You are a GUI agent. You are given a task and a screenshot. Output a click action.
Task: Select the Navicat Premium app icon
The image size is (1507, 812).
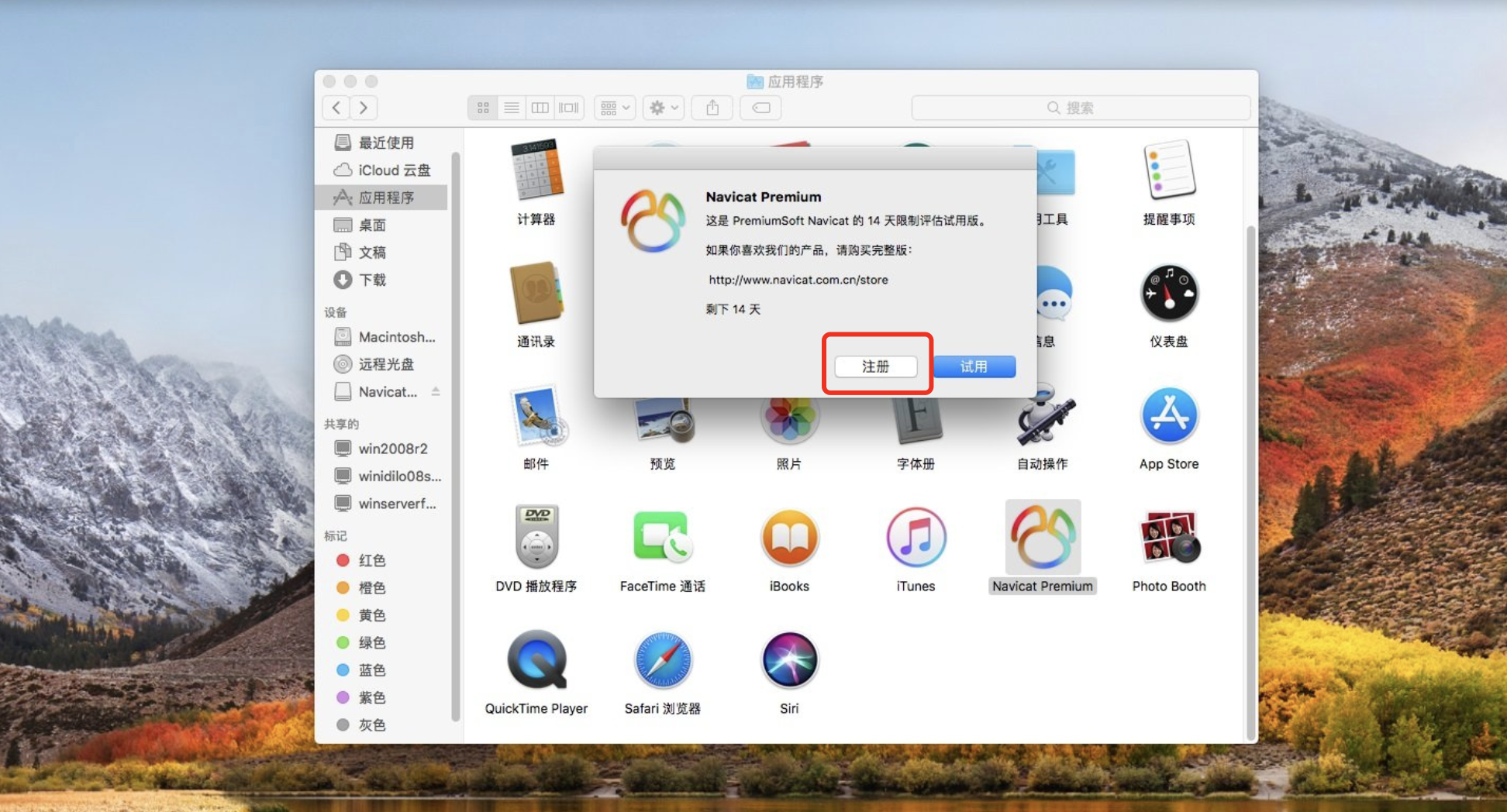tap(1043, 537)
